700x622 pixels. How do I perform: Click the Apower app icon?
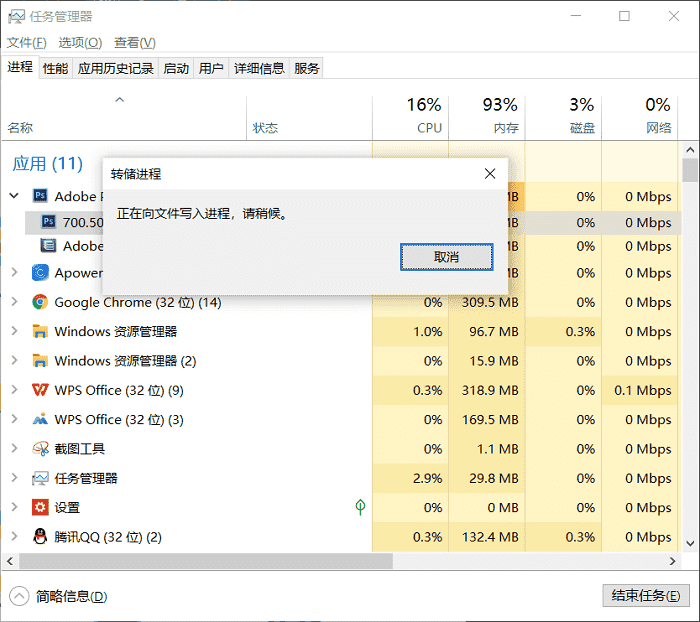point(40,272)
